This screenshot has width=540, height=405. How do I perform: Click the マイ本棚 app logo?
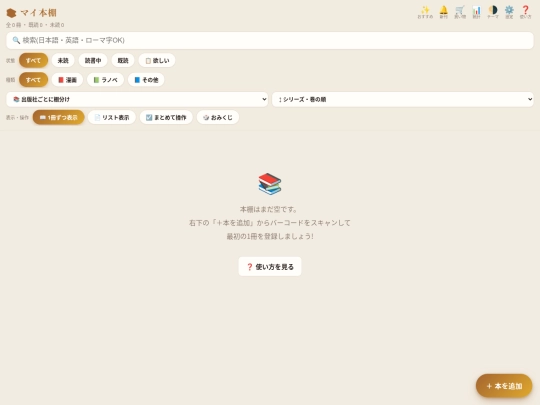pyautogui.click(x=11, y=13)
